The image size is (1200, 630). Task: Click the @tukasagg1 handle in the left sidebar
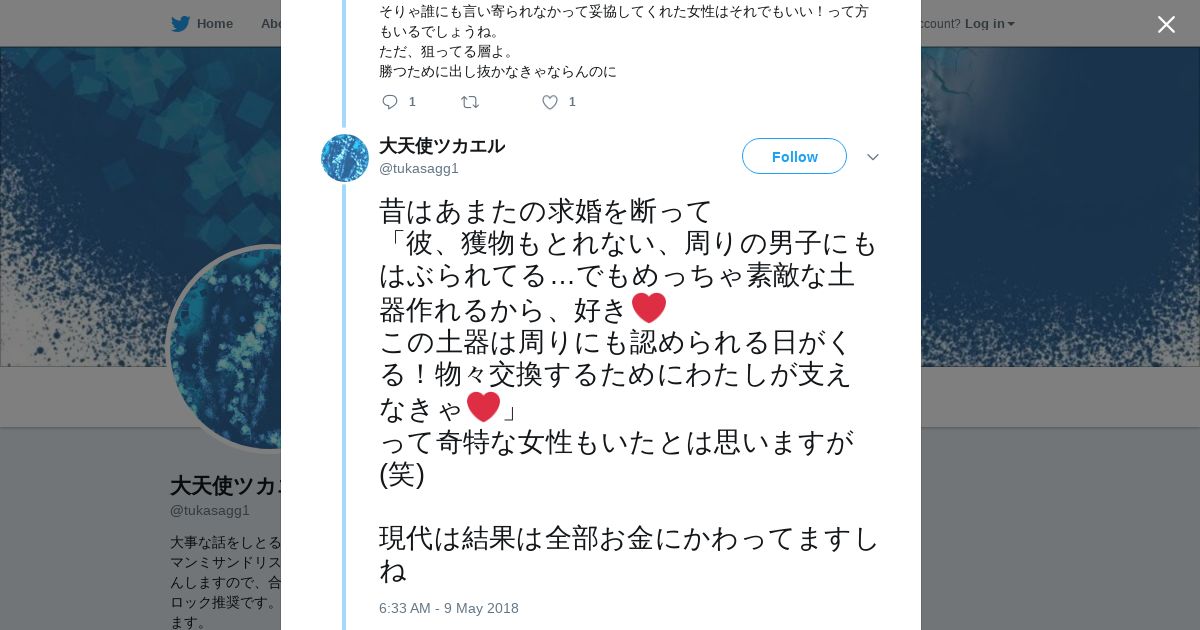[x=210, y=510]
